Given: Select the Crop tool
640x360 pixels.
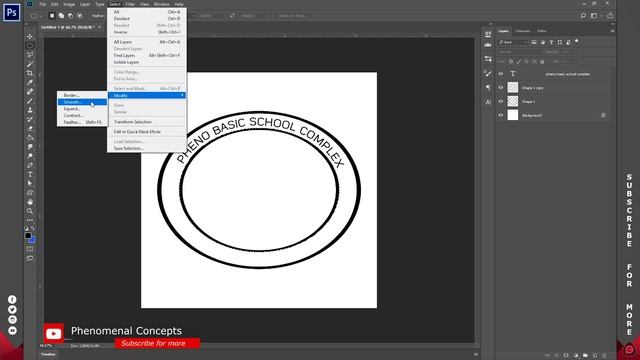Looking at the screenshot, I should click(x=30, y=73).
